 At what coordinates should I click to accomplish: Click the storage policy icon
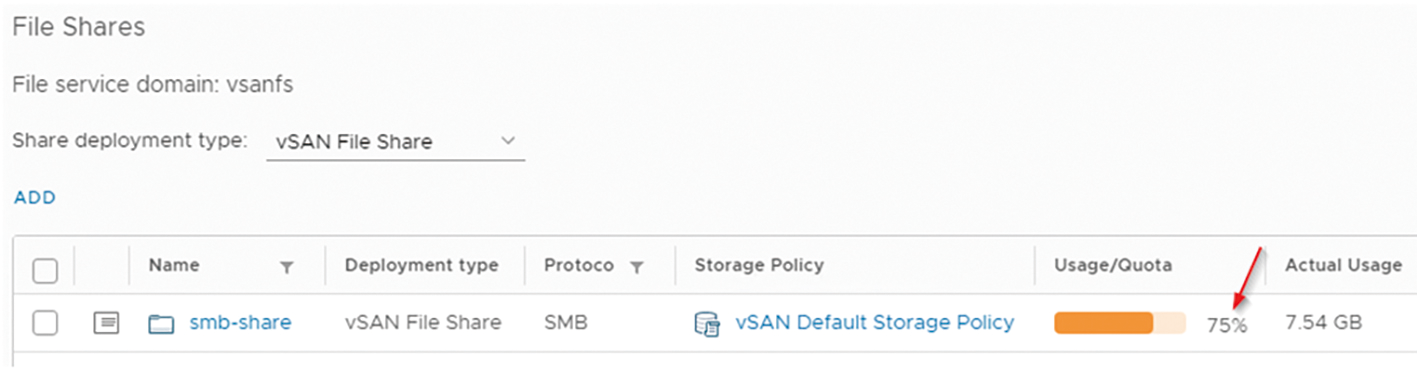[x=707, y=323]
